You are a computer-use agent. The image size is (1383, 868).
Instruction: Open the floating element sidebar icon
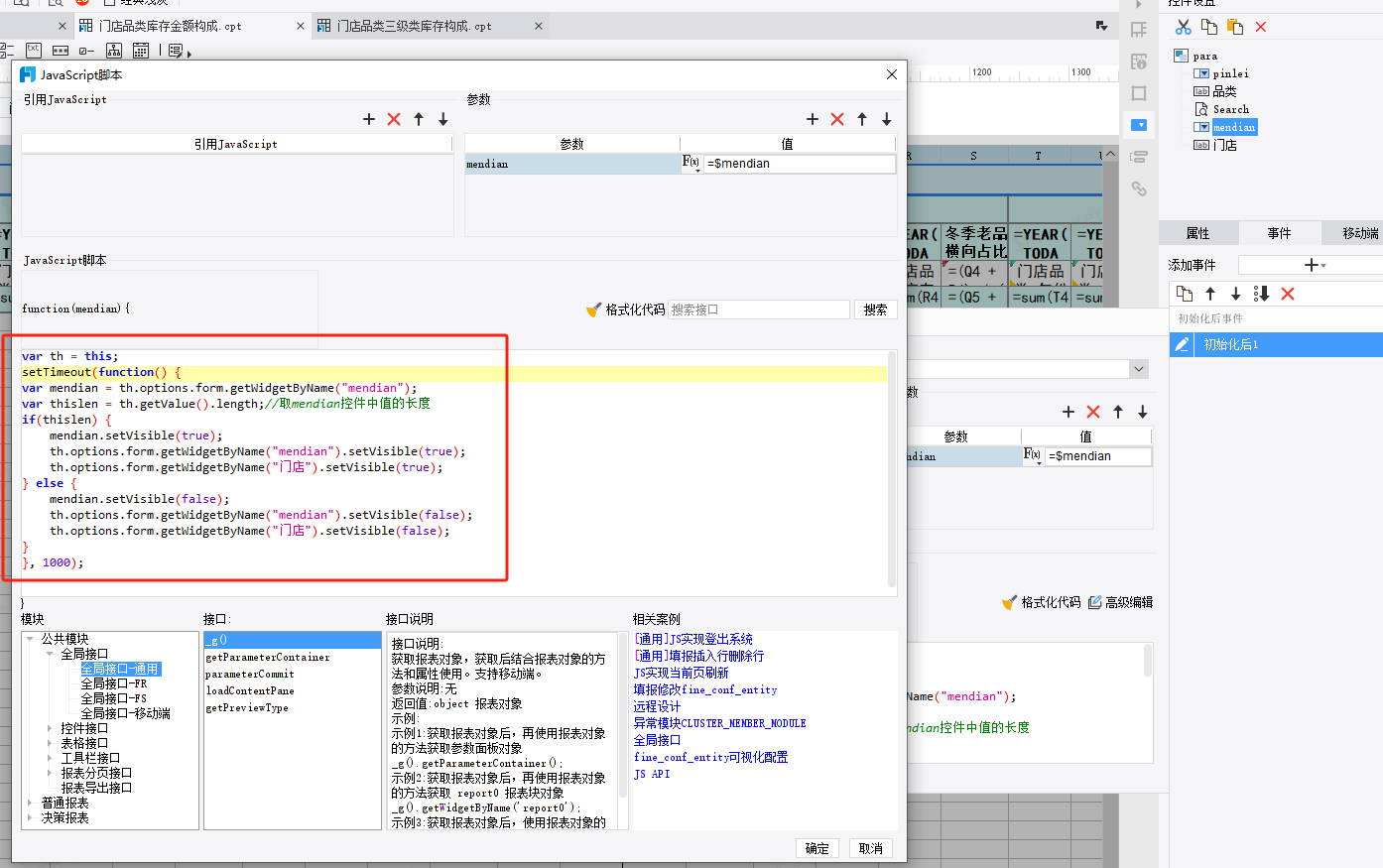click(1139, 93)
